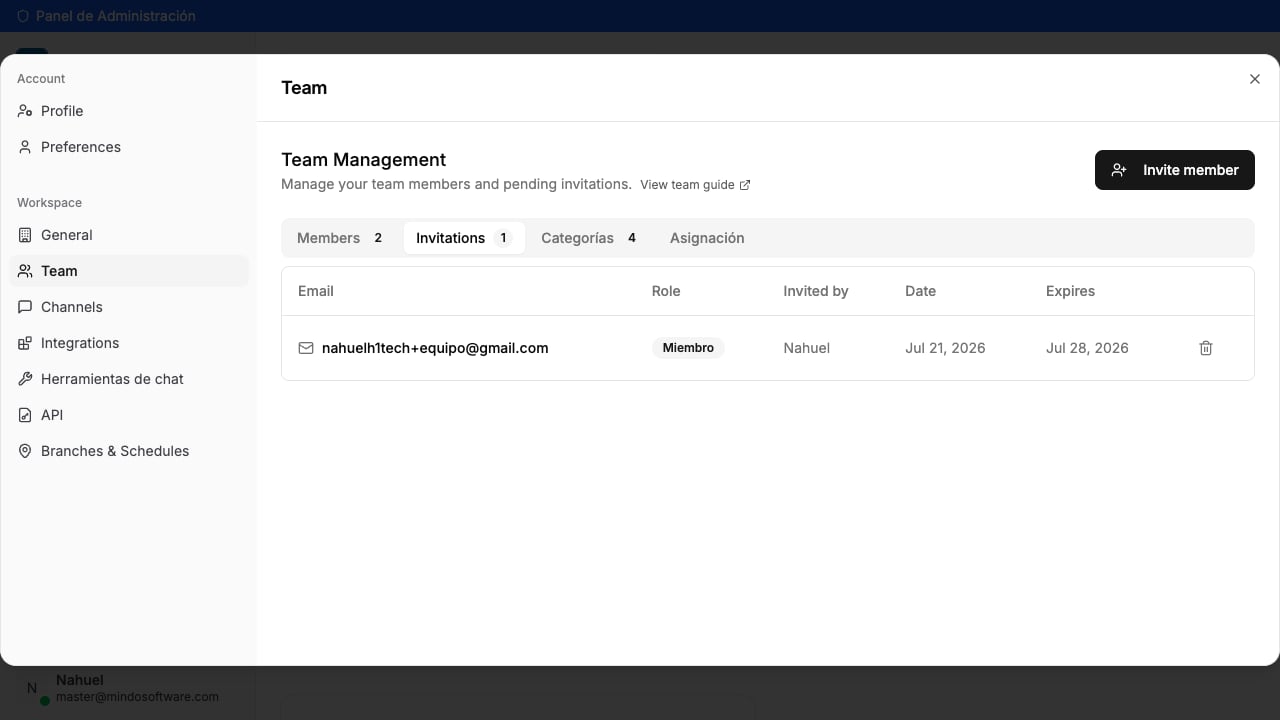The width and height of the screenshot is (1280, 720).
Task: Click the General building icon
Action: click(25, 235)
